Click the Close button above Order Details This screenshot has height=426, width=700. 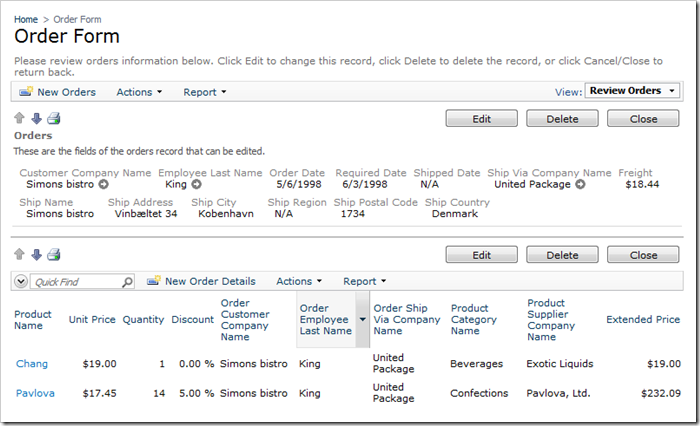pos(643,255)
